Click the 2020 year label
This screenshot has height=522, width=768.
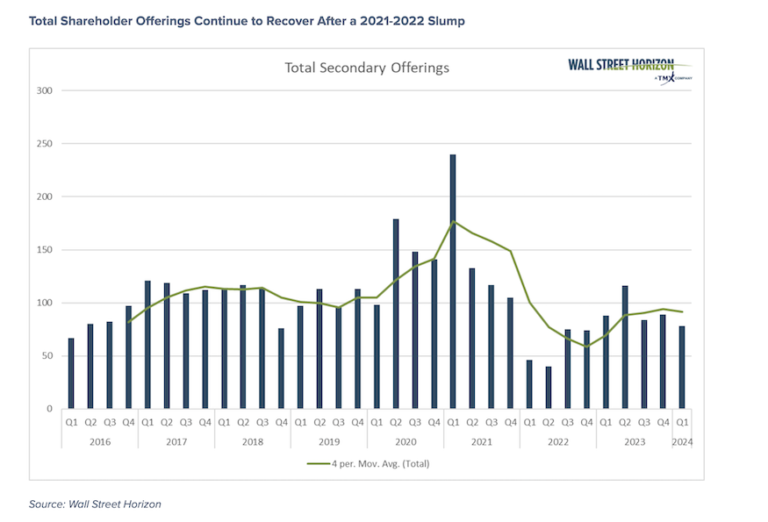click(406, 442)
